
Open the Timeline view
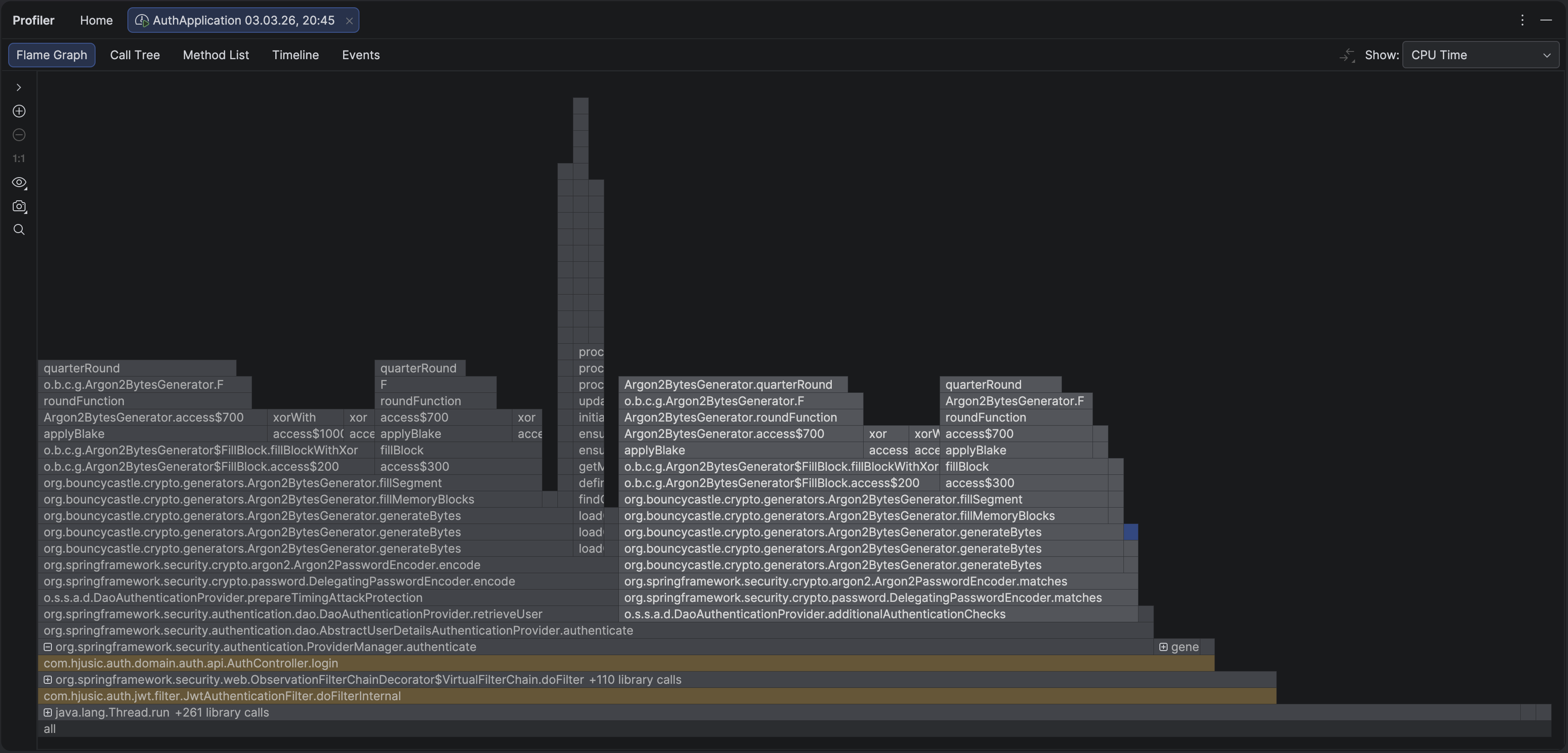[295, 55]
